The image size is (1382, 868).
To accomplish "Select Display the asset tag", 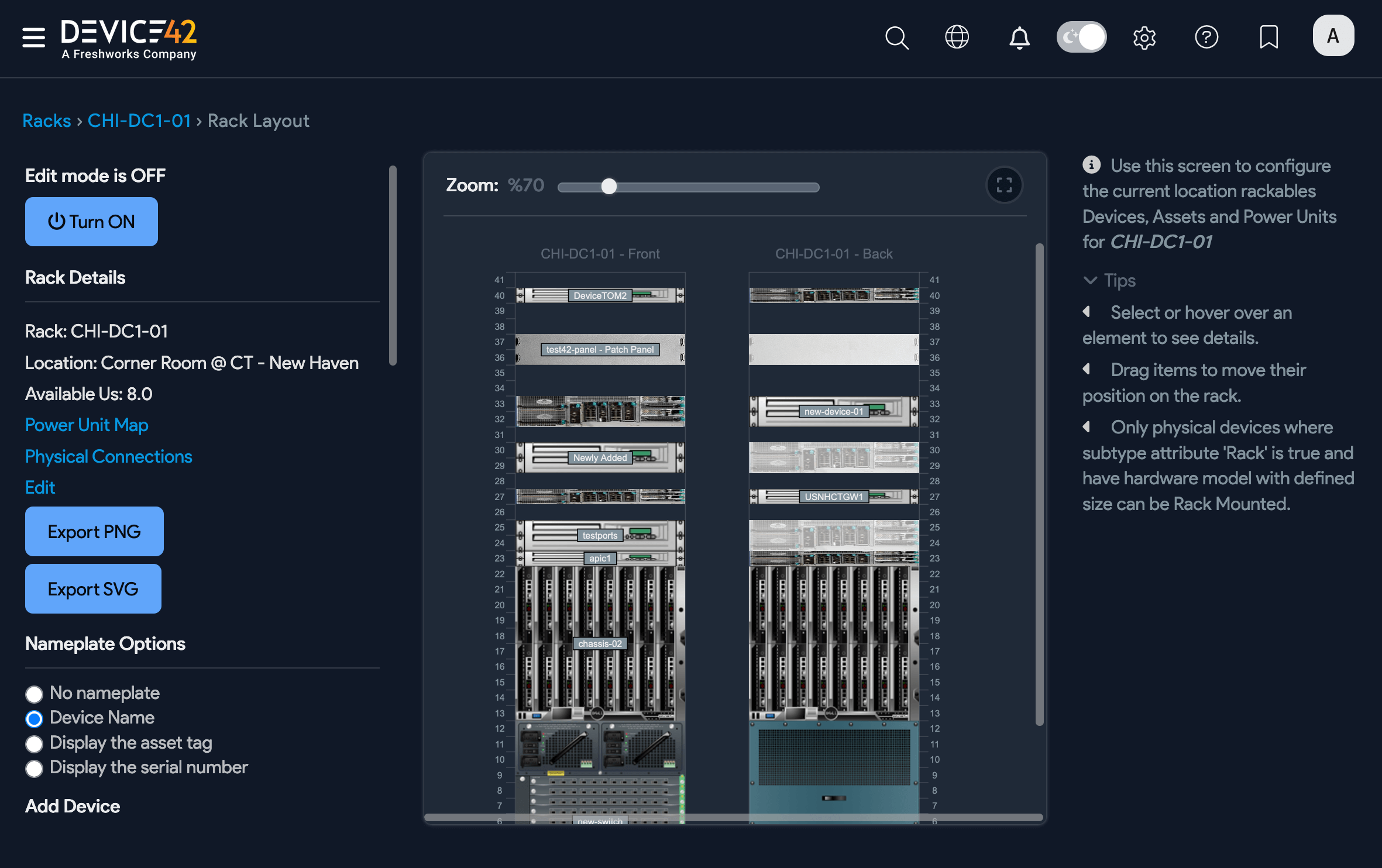I will point(34,743).
